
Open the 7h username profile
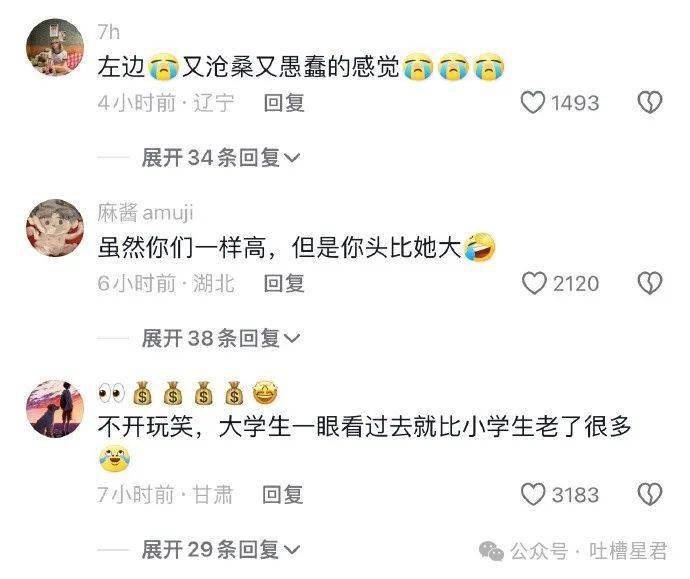click(108, 32)
